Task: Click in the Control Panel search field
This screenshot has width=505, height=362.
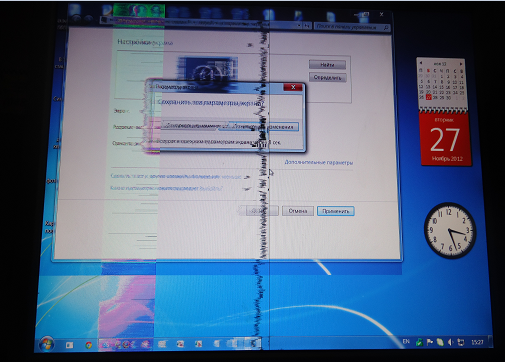Action: (x=352, y=27)
